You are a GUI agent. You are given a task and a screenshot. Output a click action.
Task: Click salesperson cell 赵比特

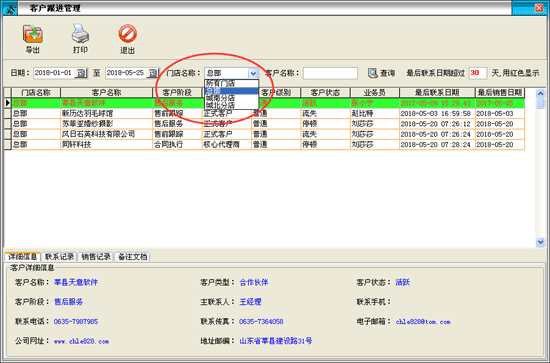[x=375, y=114]
